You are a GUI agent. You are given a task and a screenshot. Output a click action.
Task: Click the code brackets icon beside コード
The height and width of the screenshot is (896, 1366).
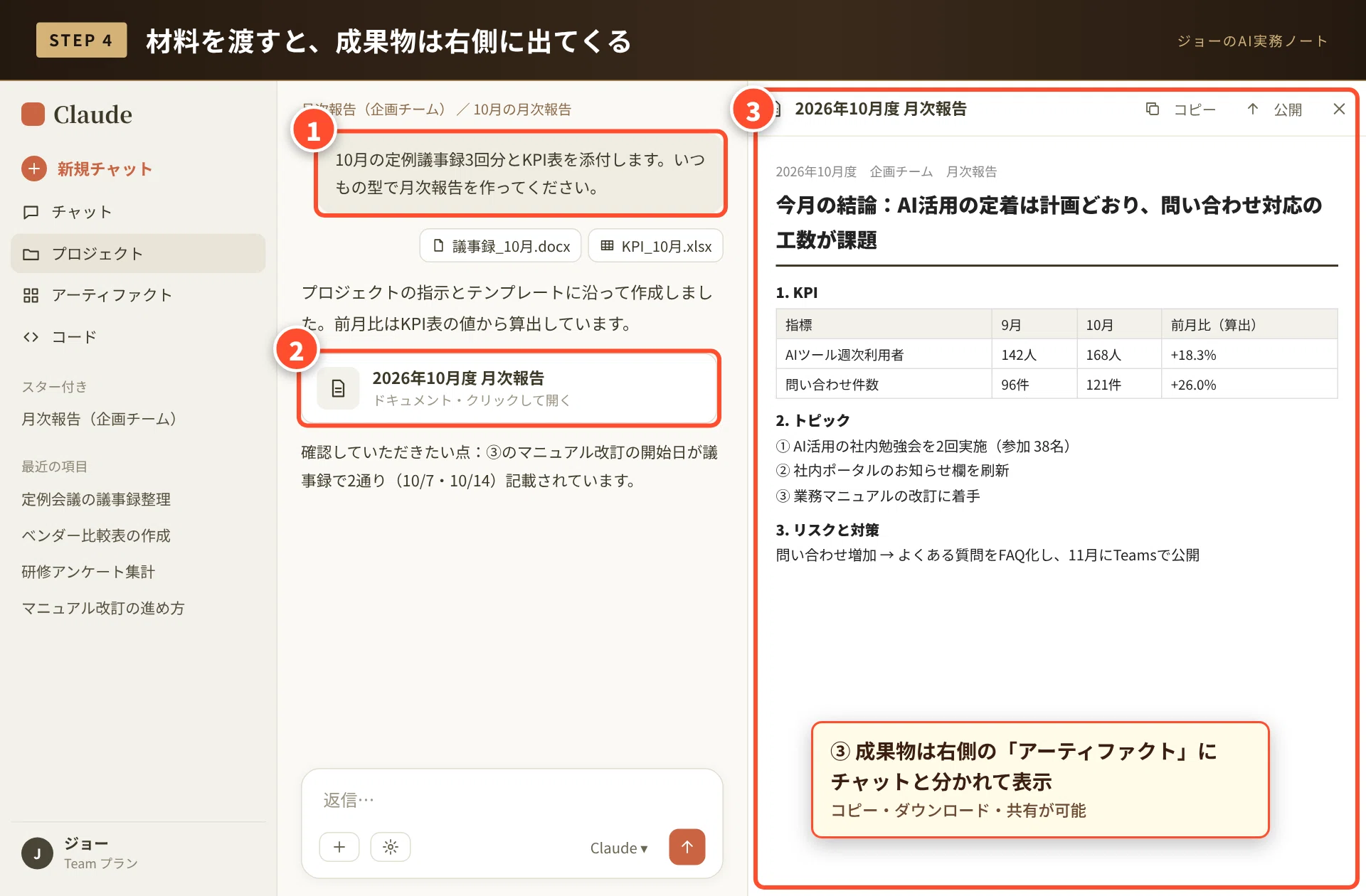(x=31, y=336)
